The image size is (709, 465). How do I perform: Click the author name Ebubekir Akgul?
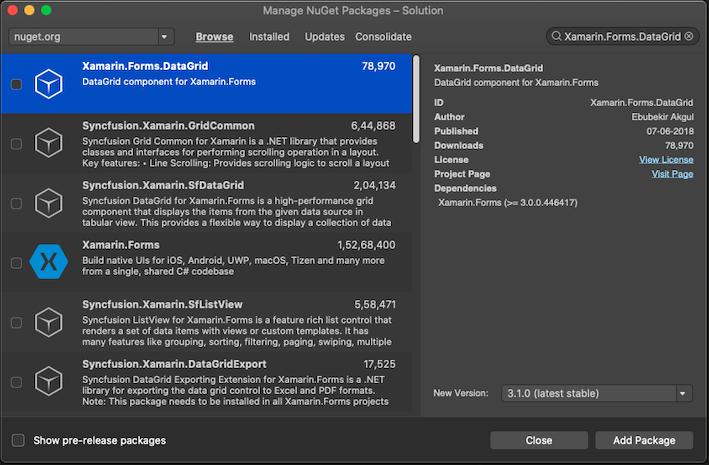pos(662,117)
